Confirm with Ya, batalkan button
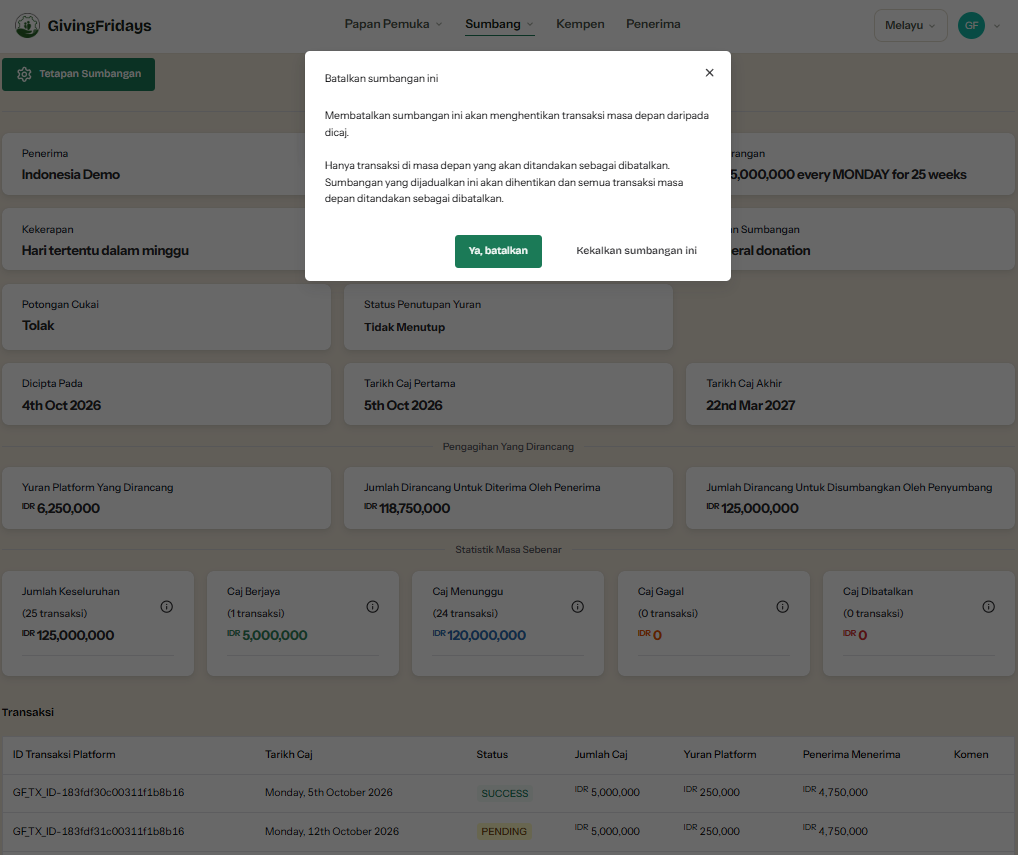The image size is (1018, 855). (499, 251)
